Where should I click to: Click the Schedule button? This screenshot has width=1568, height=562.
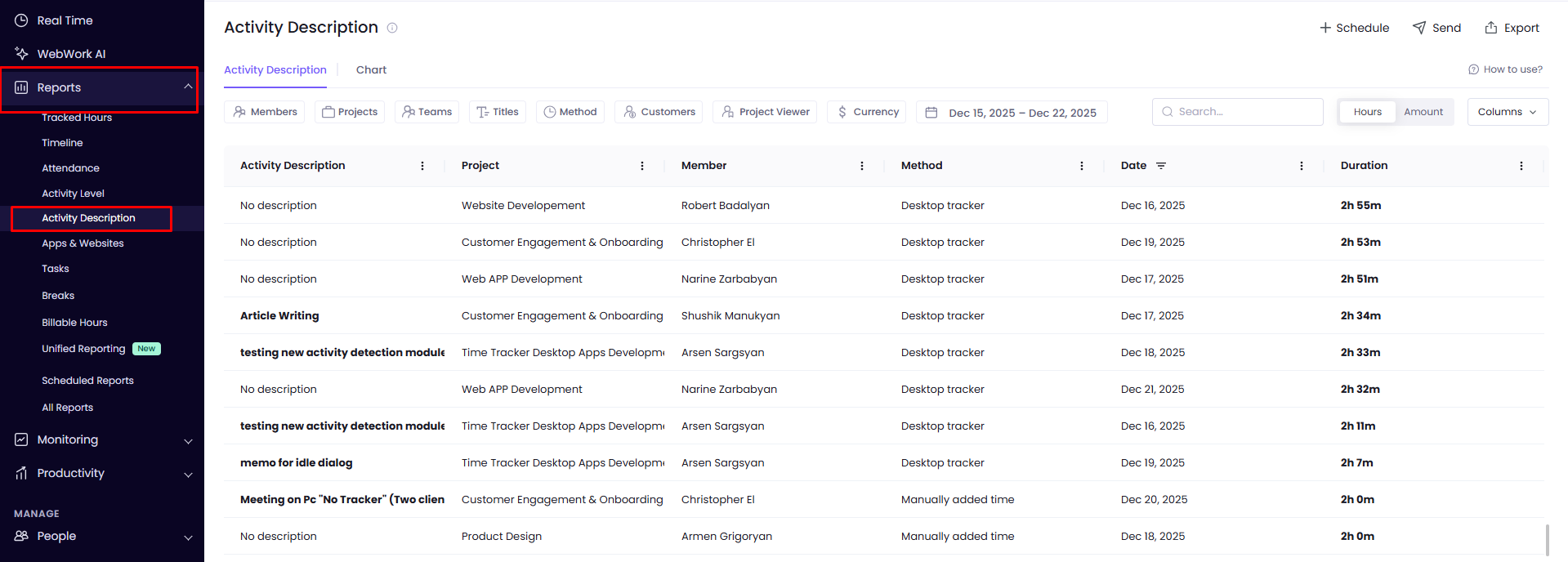coord(1354,28)
